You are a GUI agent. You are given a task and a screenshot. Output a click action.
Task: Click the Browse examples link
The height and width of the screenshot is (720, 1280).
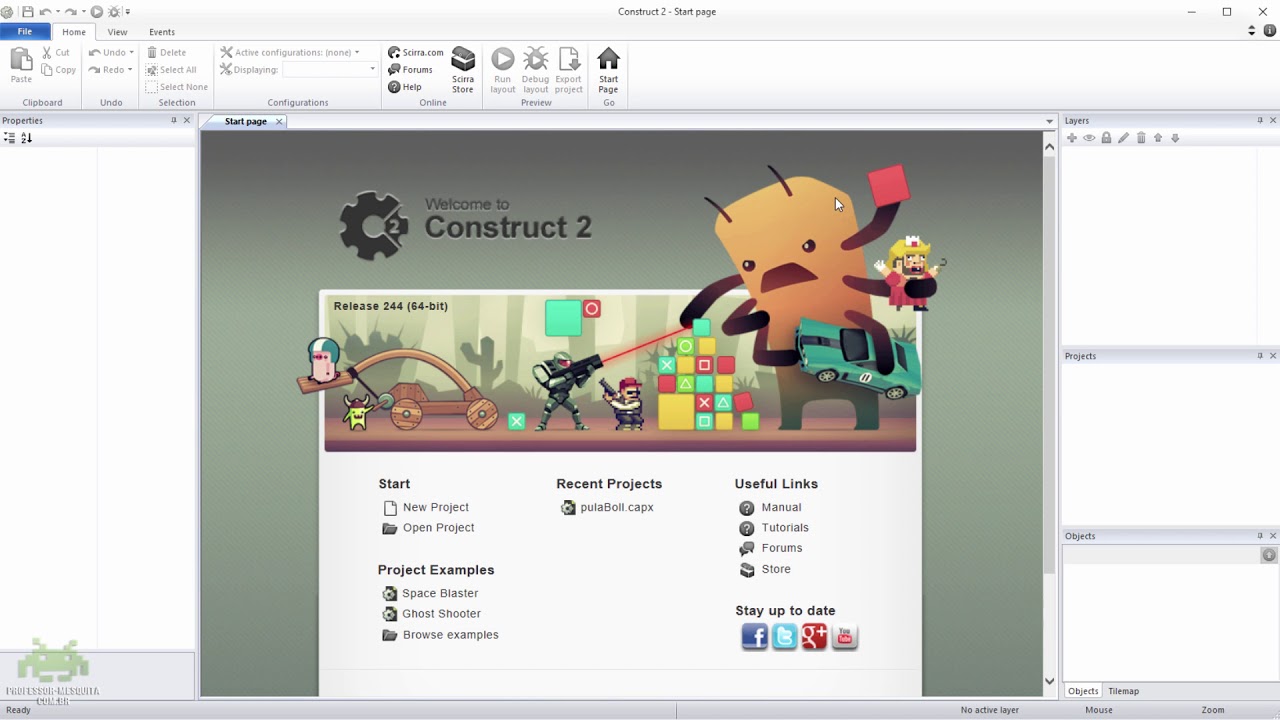[x=450, y=635]
